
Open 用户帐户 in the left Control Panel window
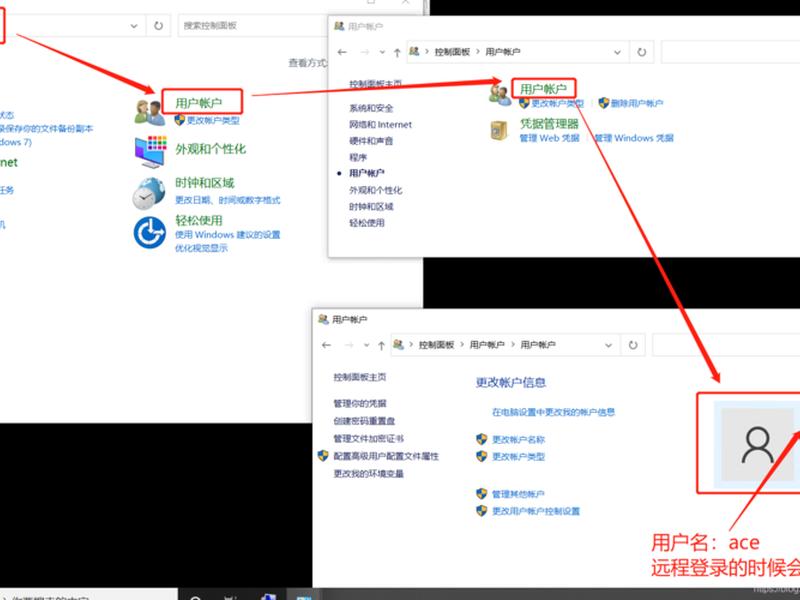(198, 103)
